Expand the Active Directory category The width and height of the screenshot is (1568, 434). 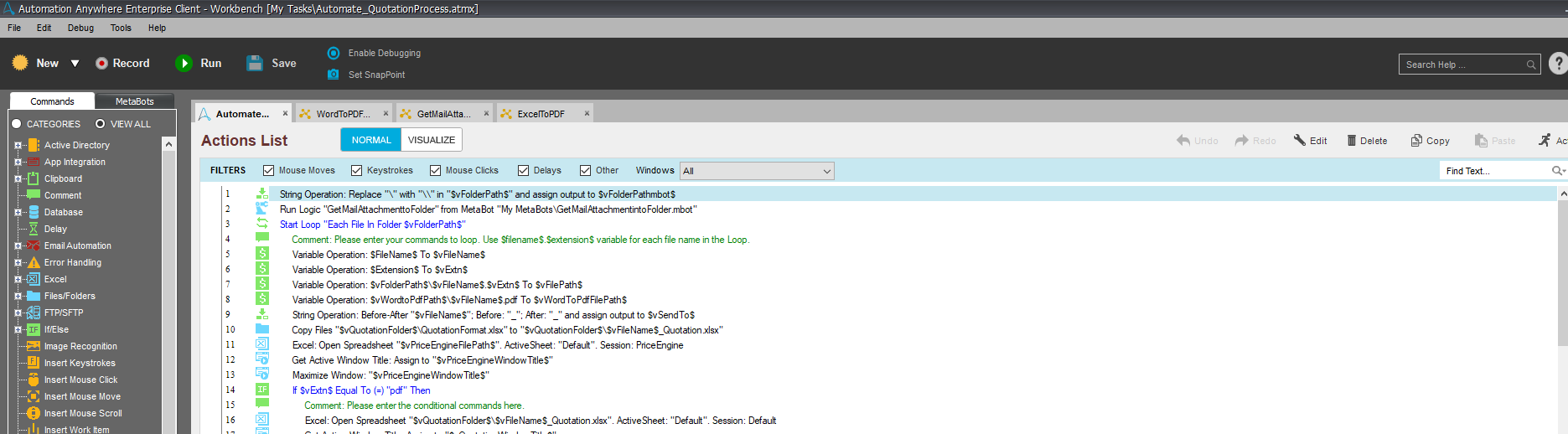coord(18,145)
